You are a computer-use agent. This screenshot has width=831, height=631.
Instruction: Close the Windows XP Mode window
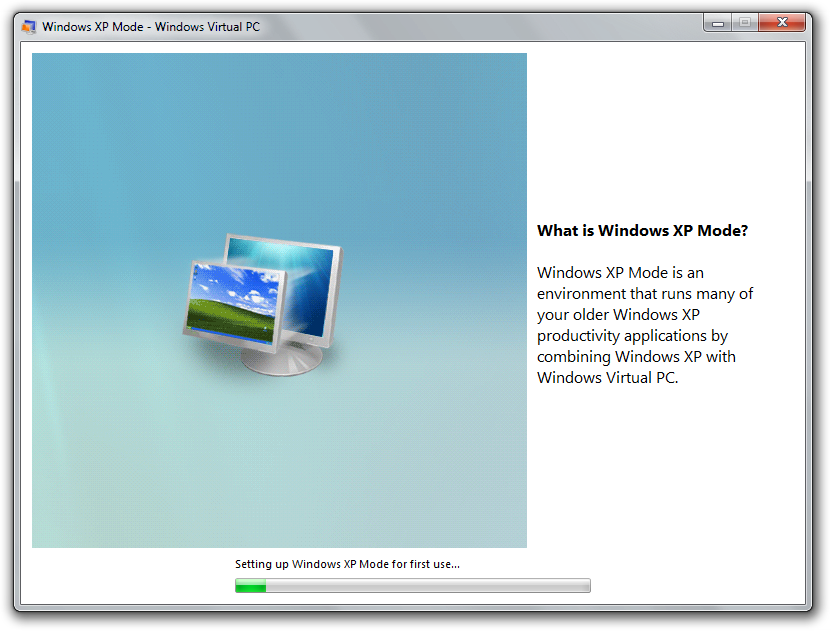782,23
